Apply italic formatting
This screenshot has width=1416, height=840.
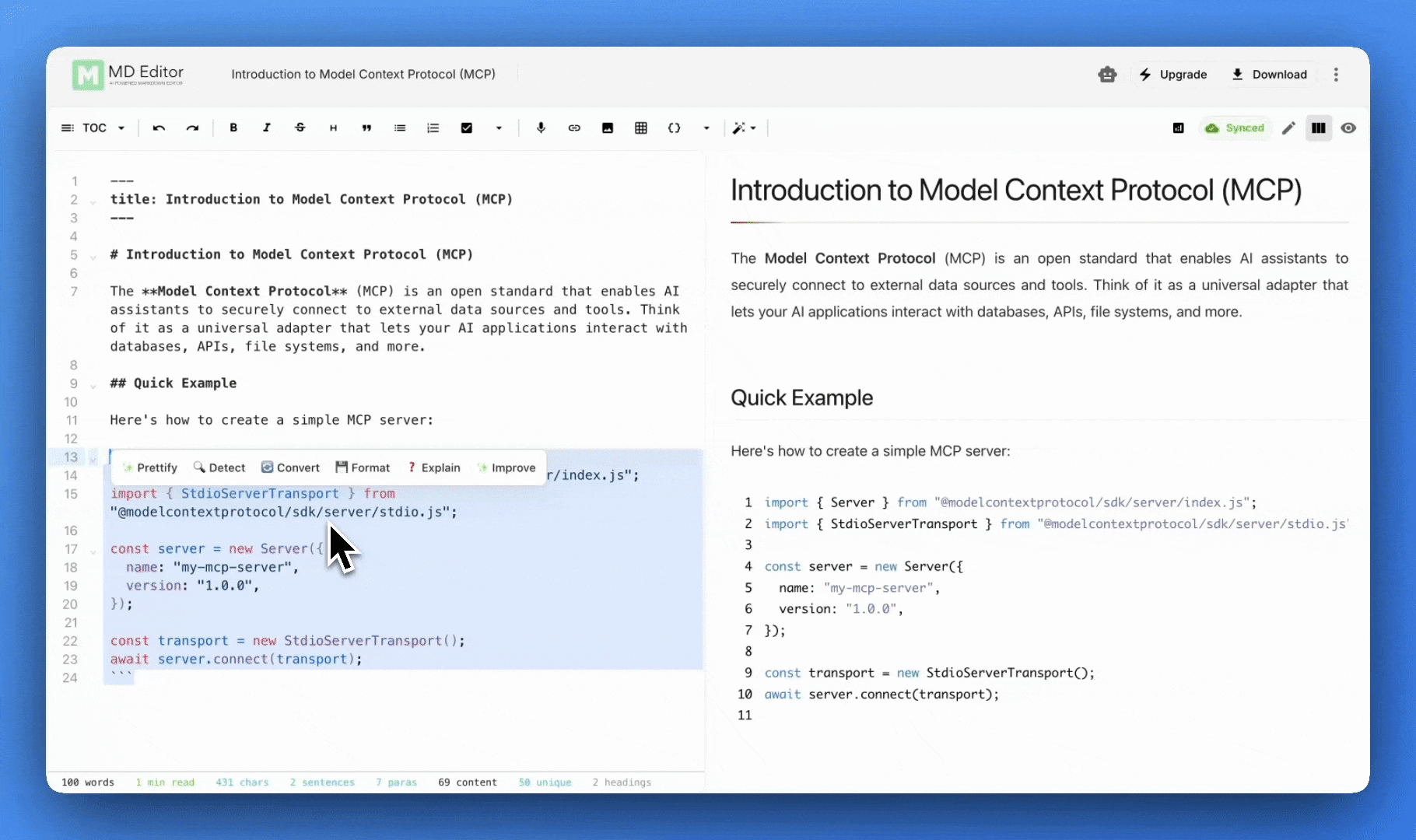[x=267, y=128]
